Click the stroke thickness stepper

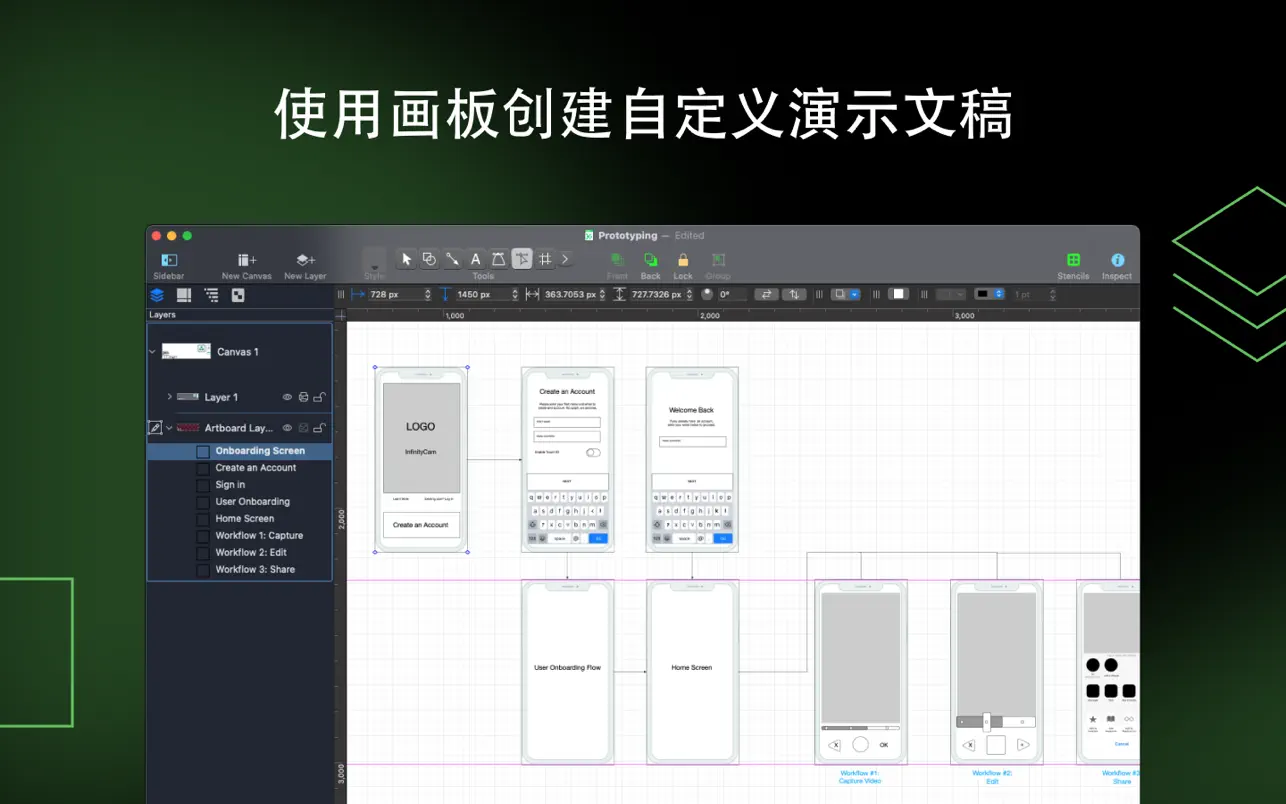point(1053,295)
